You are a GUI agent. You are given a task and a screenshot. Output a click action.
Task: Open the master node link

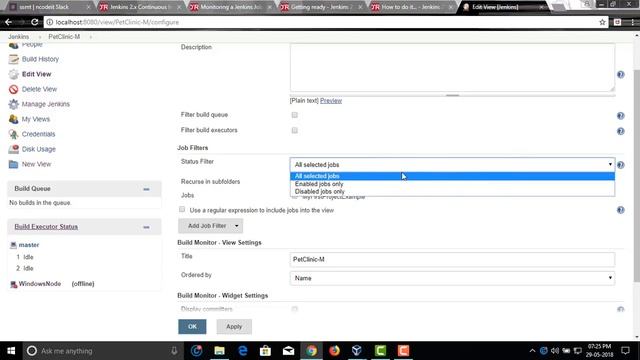pyautogui.click(x=29, y=245)
